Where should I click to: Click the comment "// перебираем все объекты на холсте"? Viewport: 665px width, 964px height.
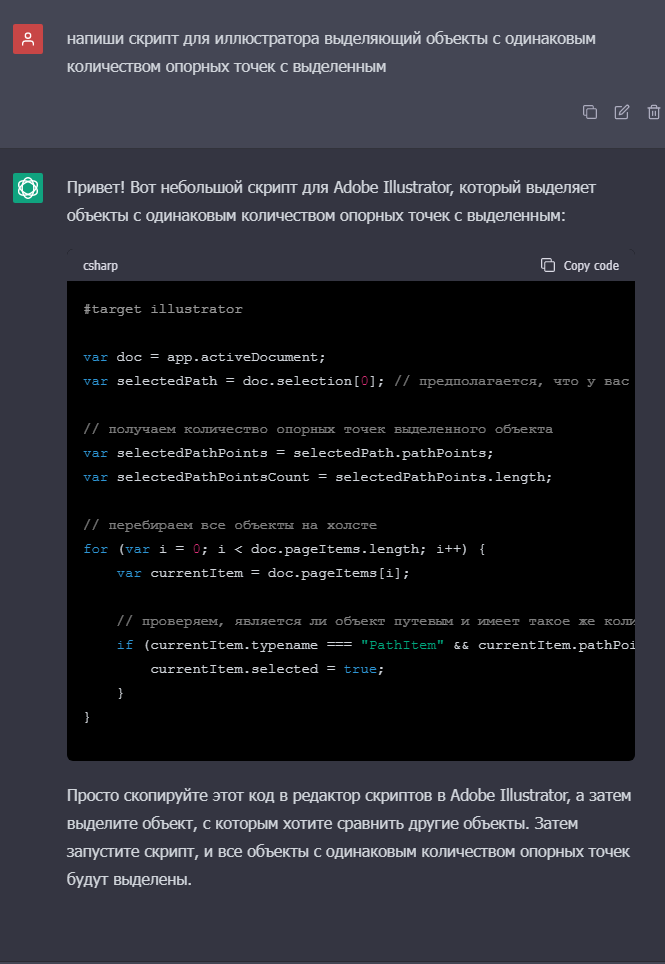point(230,525)
